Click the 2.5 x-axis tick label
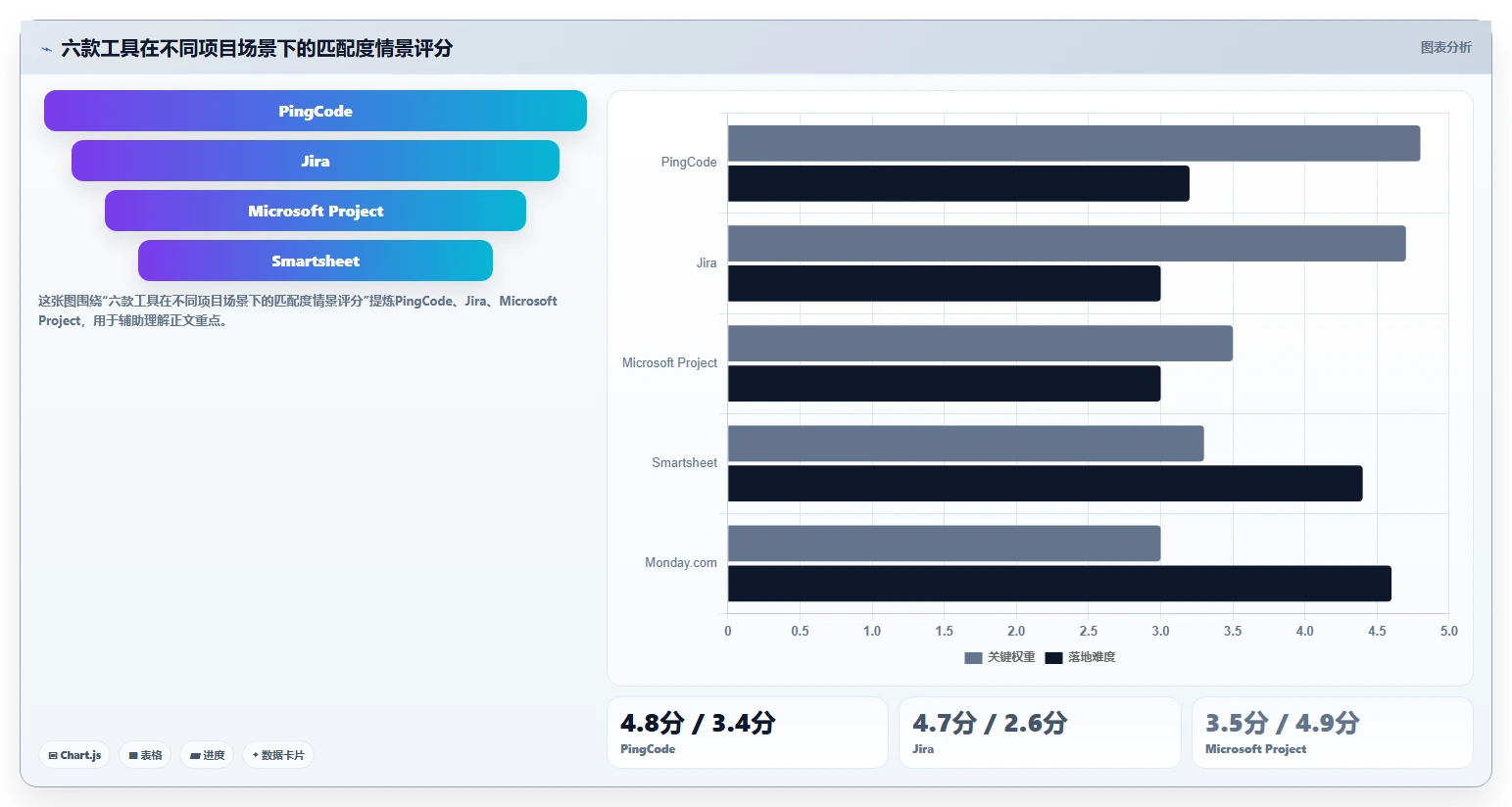The image size is (1512, 807). (1088, 631)
